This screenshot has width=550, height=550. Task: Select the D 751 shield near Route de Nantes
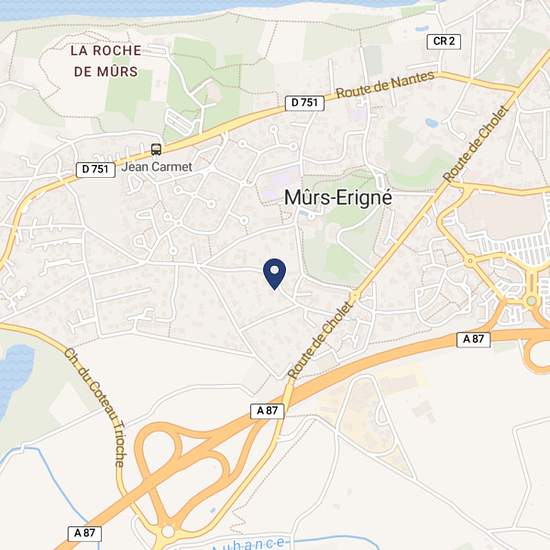point(305,103)
